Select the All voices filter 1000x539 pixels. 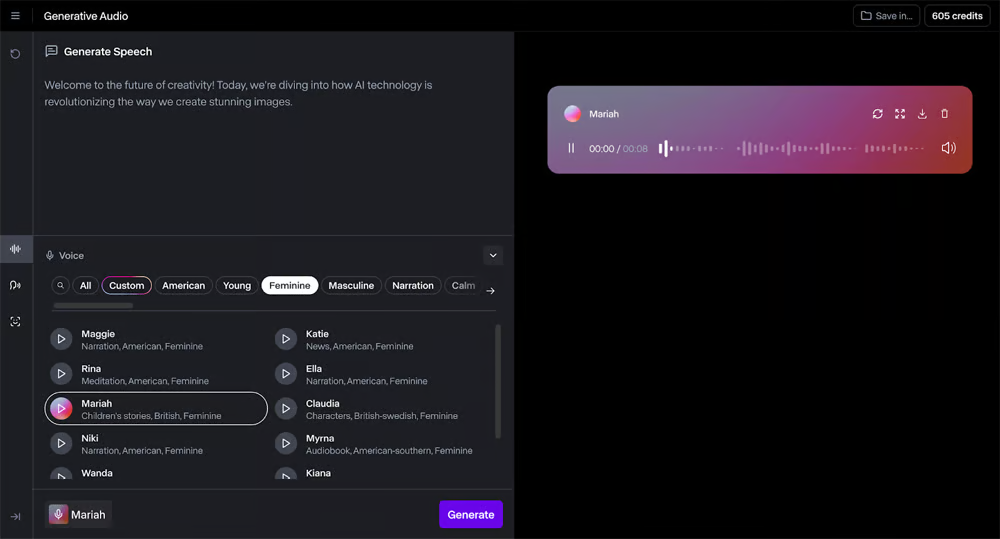click(85, 286)
